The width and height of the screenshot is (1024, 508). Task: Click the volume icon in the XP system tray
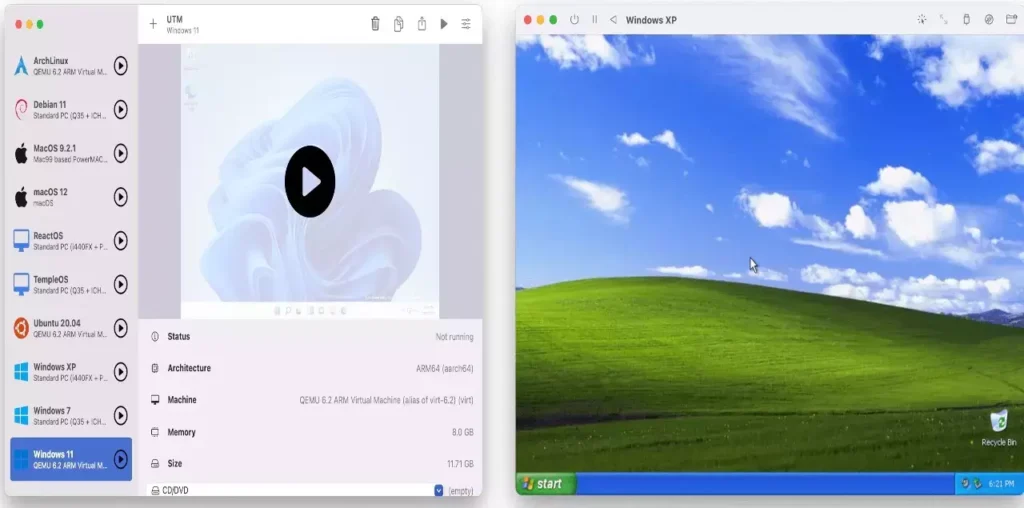966,484
